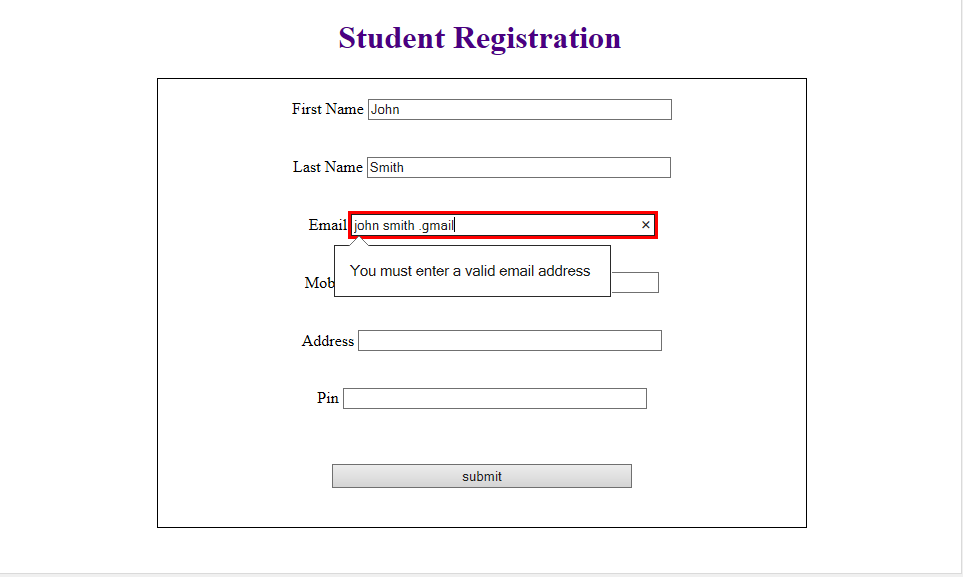Image resolution: width=963 pixels, height=577 pixels.
Task: Click the X to clear the Email field
Action: [x=645, y=225]
